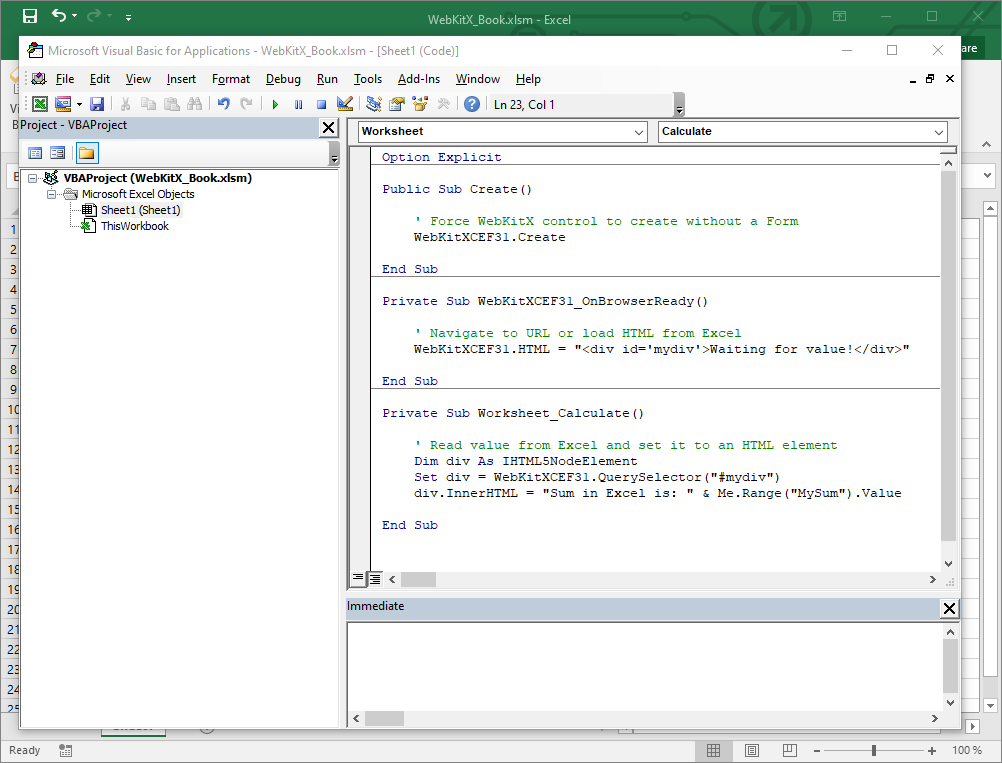1002x763 pixels.
Task: Switch to Full Module View
Action: 375,579
